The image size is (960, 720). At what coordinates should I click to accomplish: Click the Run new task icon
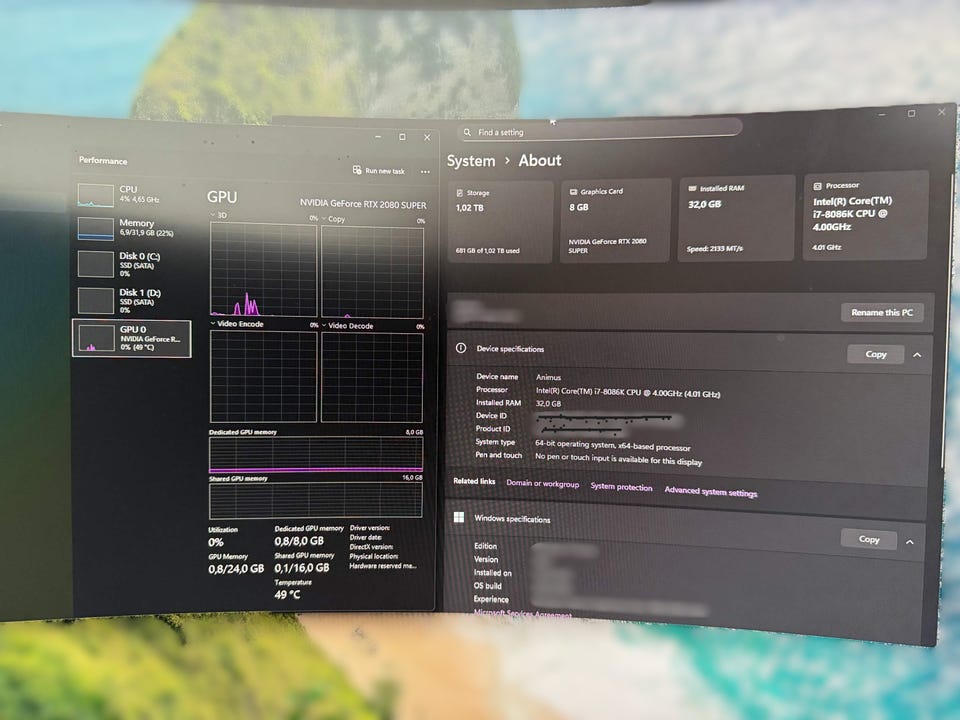tap(357, 170)
